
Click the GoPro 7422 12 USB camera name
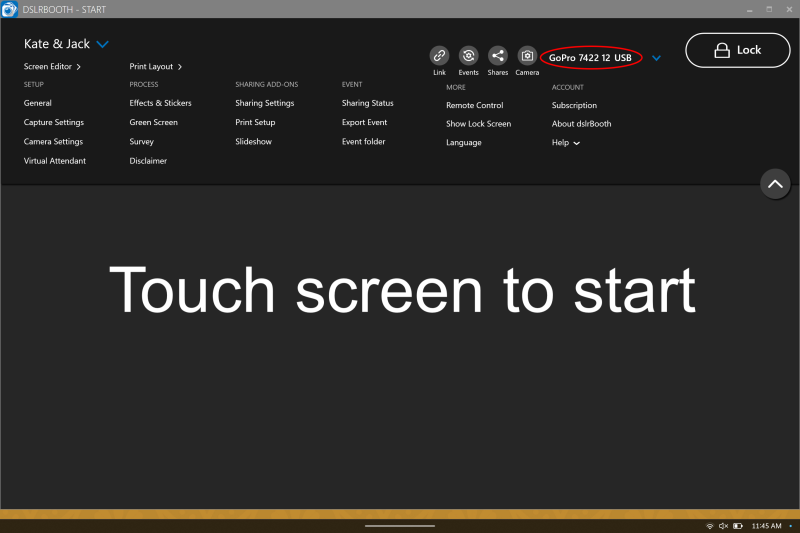coord(590,58)
